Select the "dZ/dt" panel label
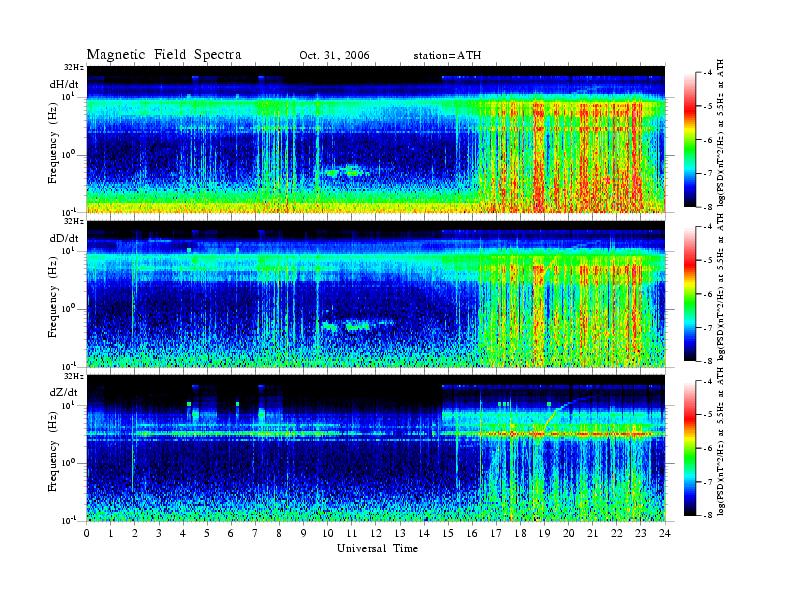This screenshot has width=792, height=612. 64,392
